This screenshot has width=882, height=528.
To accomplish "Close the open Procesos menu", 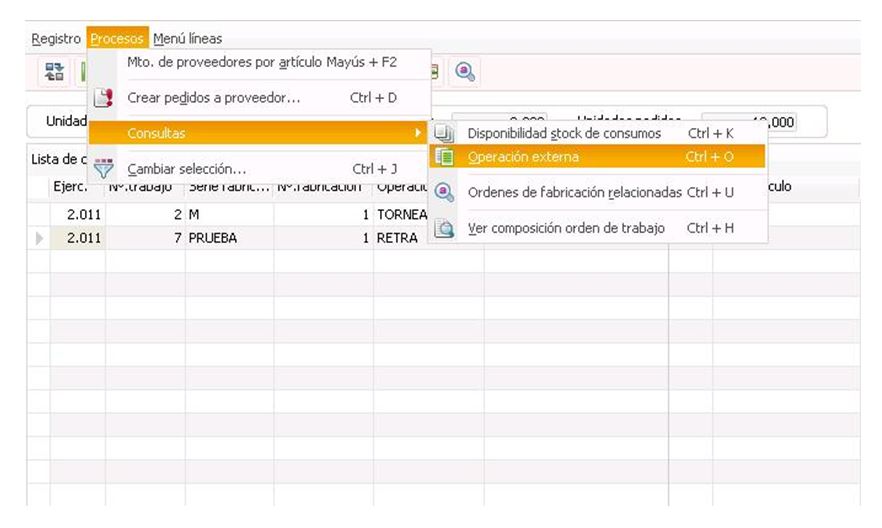I will pyautogui.click(x=117, y=39).
